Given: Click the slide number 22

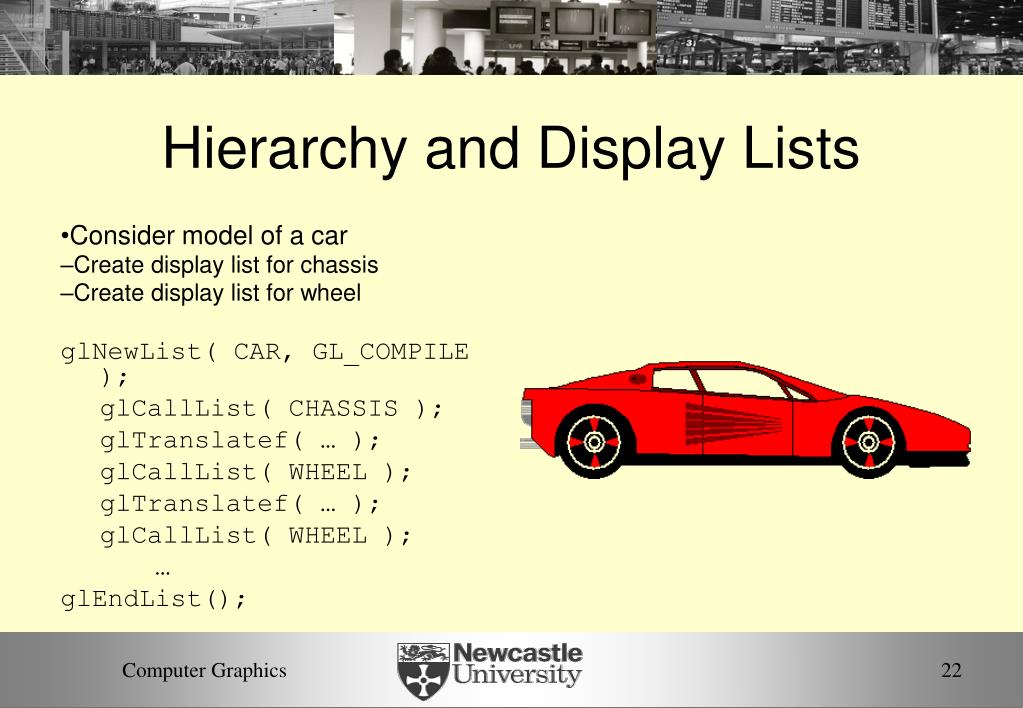Looking at the screenshot, I should pyautogui.click(x=951, y=670).
